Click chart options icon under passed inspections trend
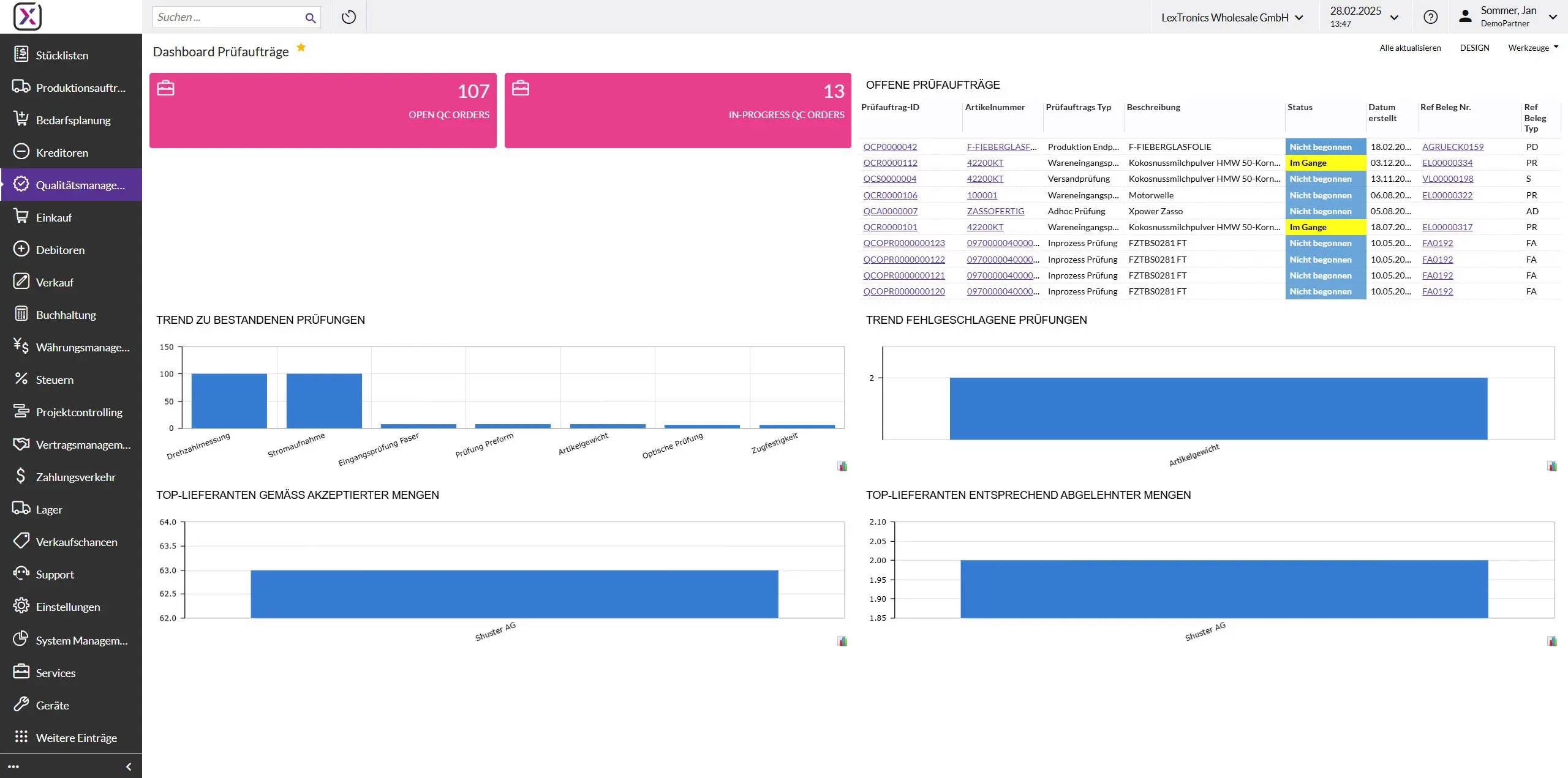The height and width of the screenshot is (778, 1568). tap(842, 466)
